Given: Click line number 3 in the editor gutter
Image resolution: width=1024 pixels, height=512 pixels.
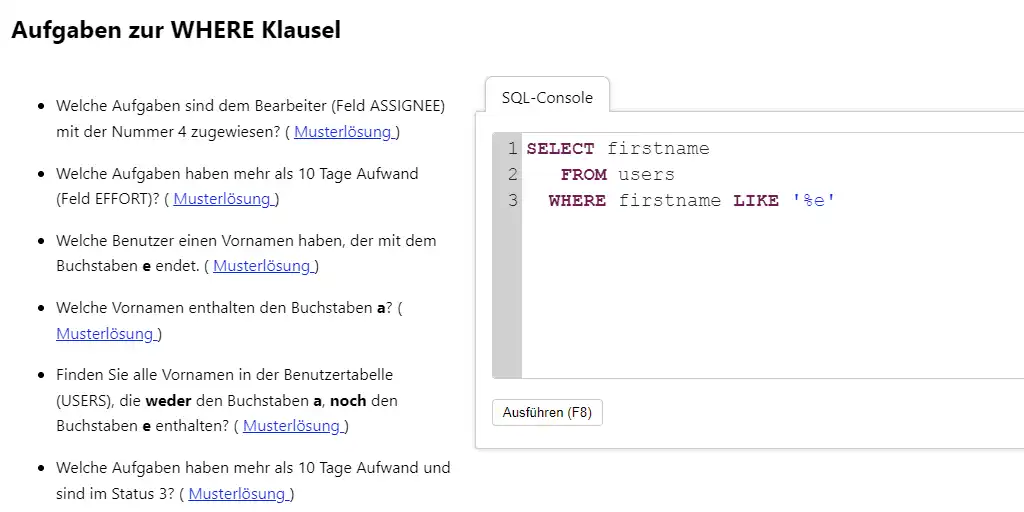Looking at the screenshot, I should tap(512, 201).
